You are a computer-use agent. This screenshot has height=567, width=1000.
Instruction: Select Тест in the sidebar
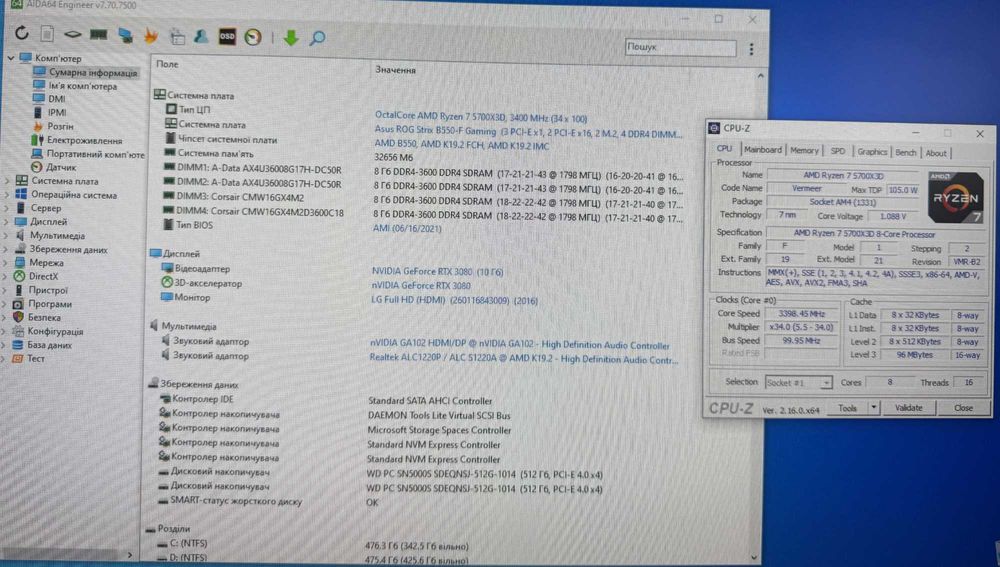tap(36, 358)
